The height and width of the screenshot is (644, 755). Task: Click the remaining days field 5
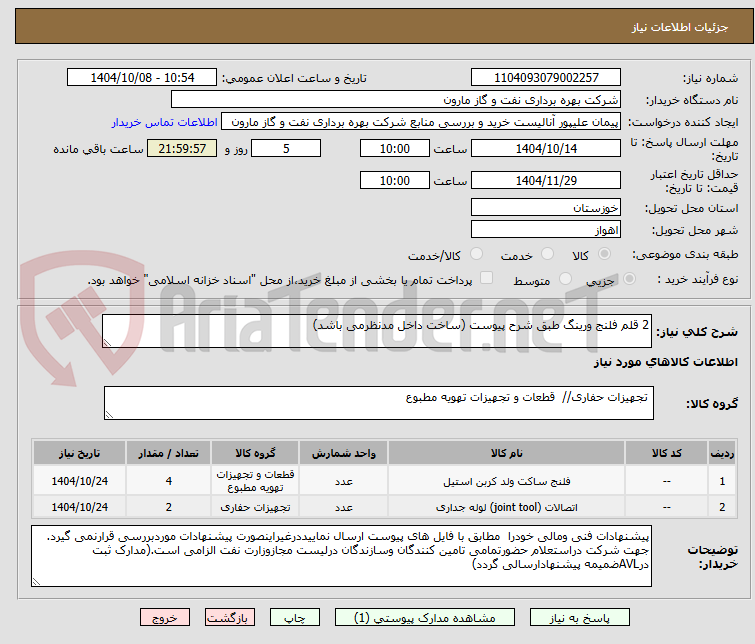(x=286, y=148)
